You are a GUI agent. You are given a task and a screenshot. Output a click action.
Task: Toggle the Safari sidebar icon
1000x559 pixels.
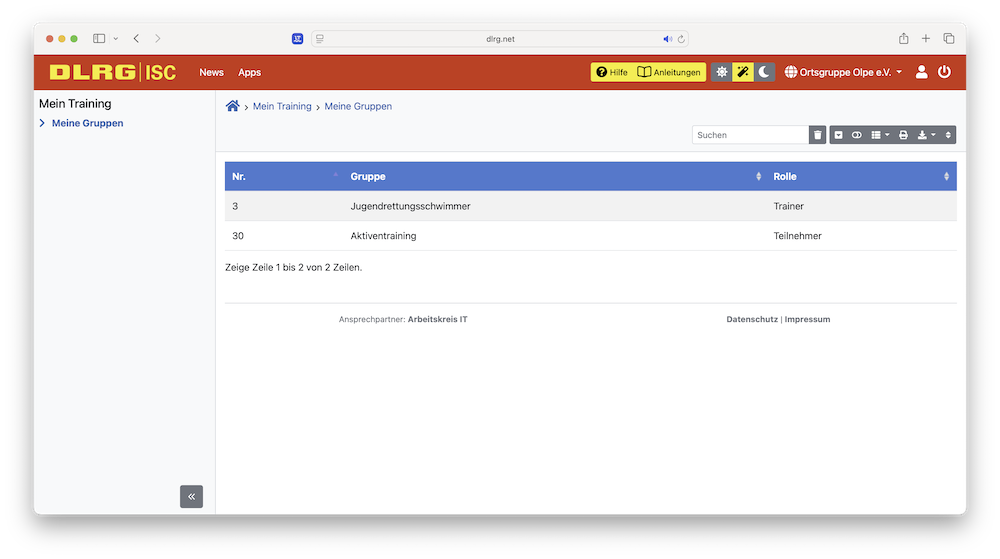tap(99, 38)
